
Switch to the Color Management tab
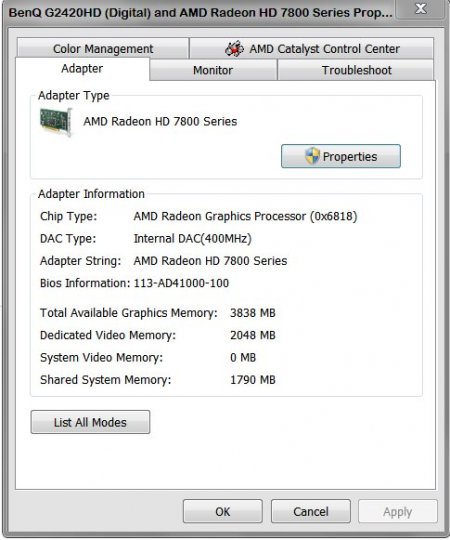[x=103, y=49]
